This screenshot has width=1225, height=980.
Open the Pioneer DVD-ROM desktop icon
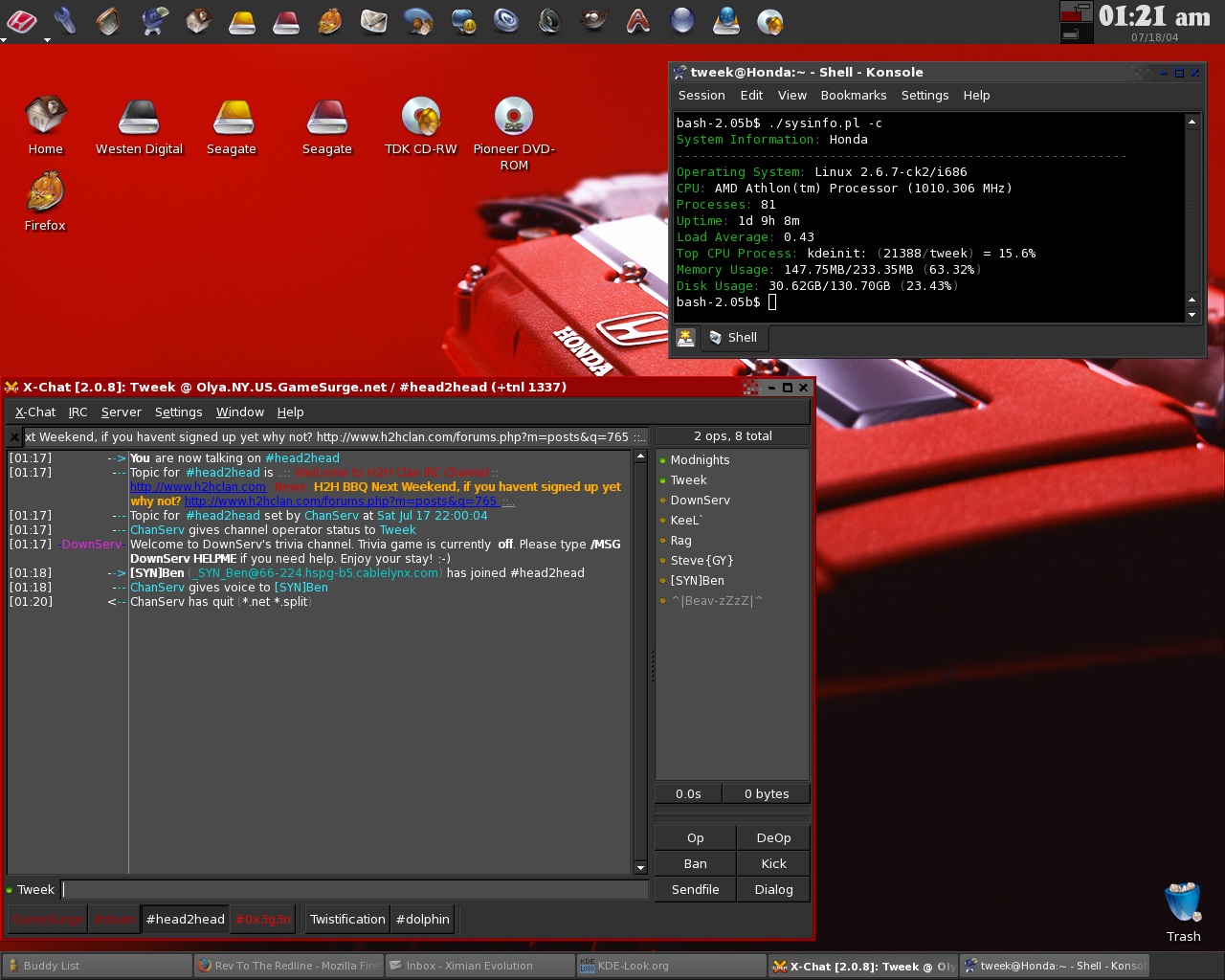514,133
